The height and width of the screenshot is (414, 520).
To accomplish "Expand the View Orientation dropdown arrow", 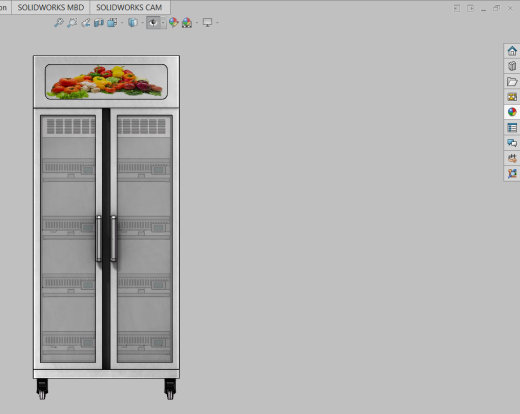I will (x=122, y=23).
